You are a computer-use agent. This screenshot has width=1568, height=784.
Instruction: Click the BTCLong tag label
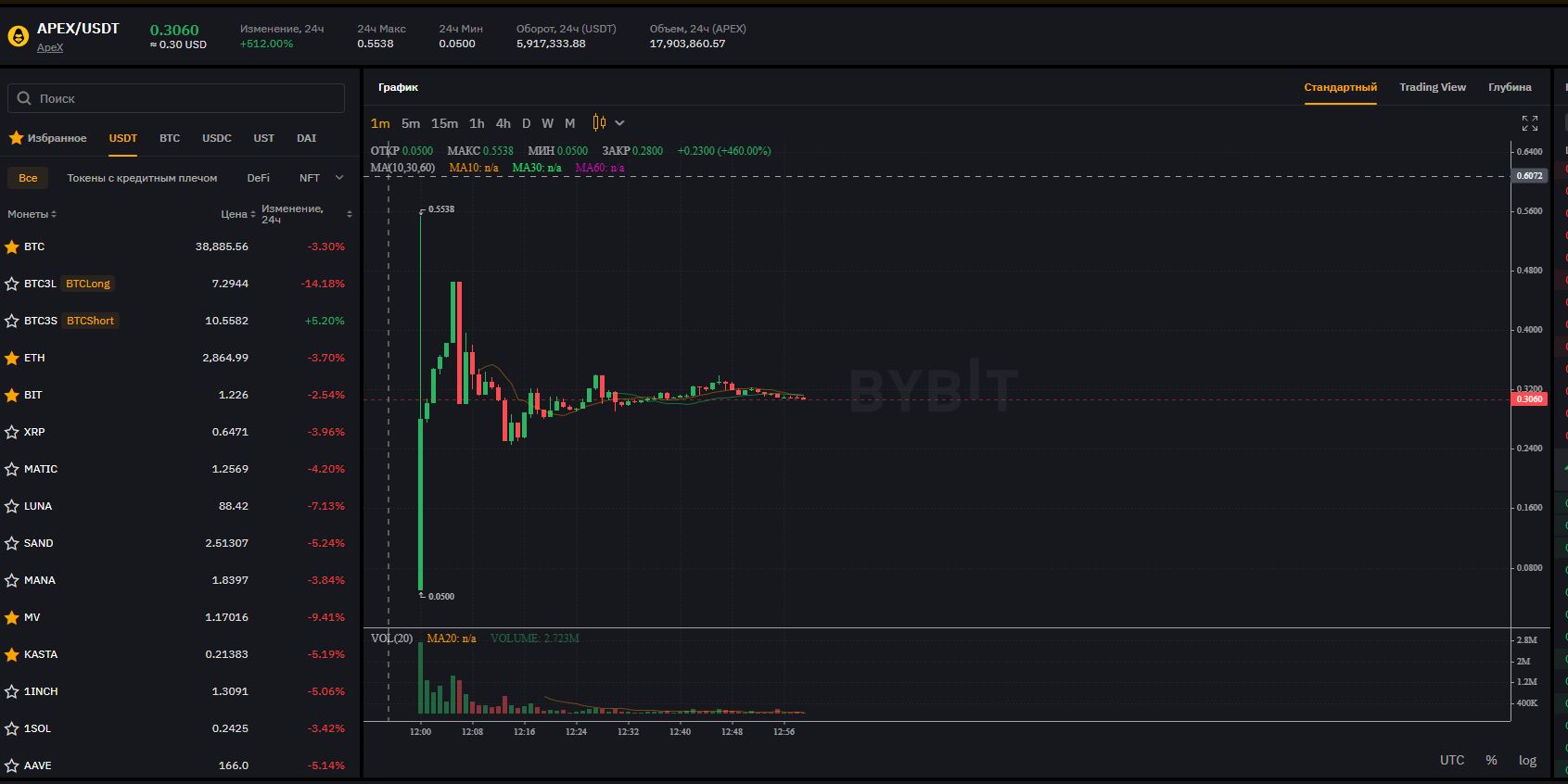tap(88, 284)
